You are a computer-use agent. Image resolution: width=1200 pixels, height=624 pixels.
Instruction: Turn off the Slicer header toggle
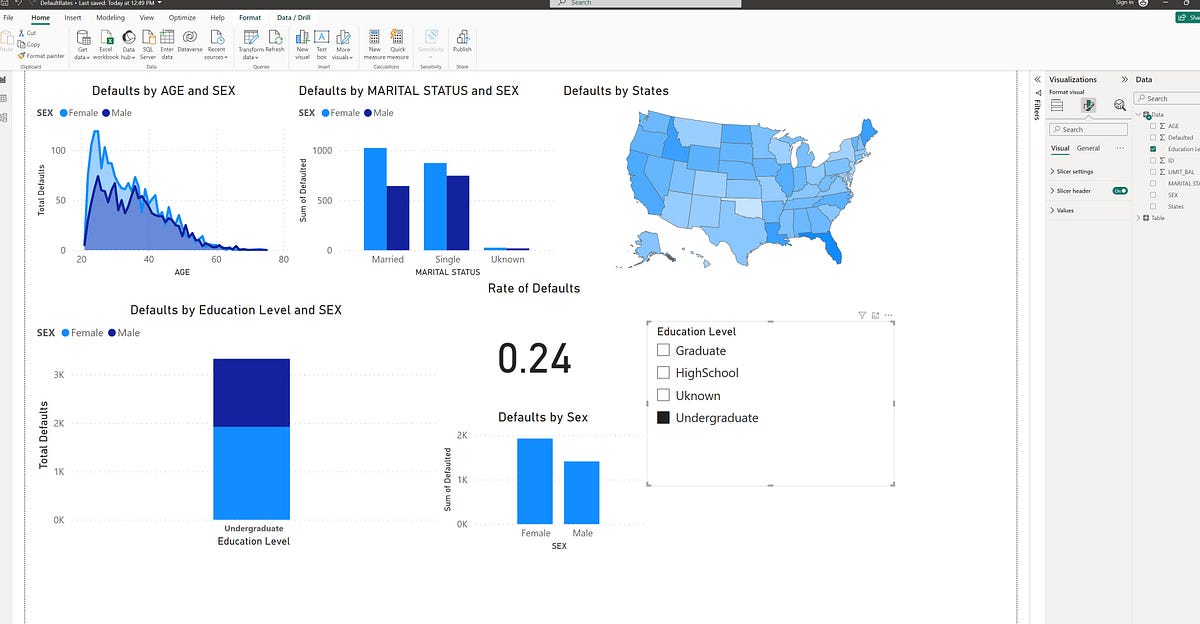tap(1120, 191)
